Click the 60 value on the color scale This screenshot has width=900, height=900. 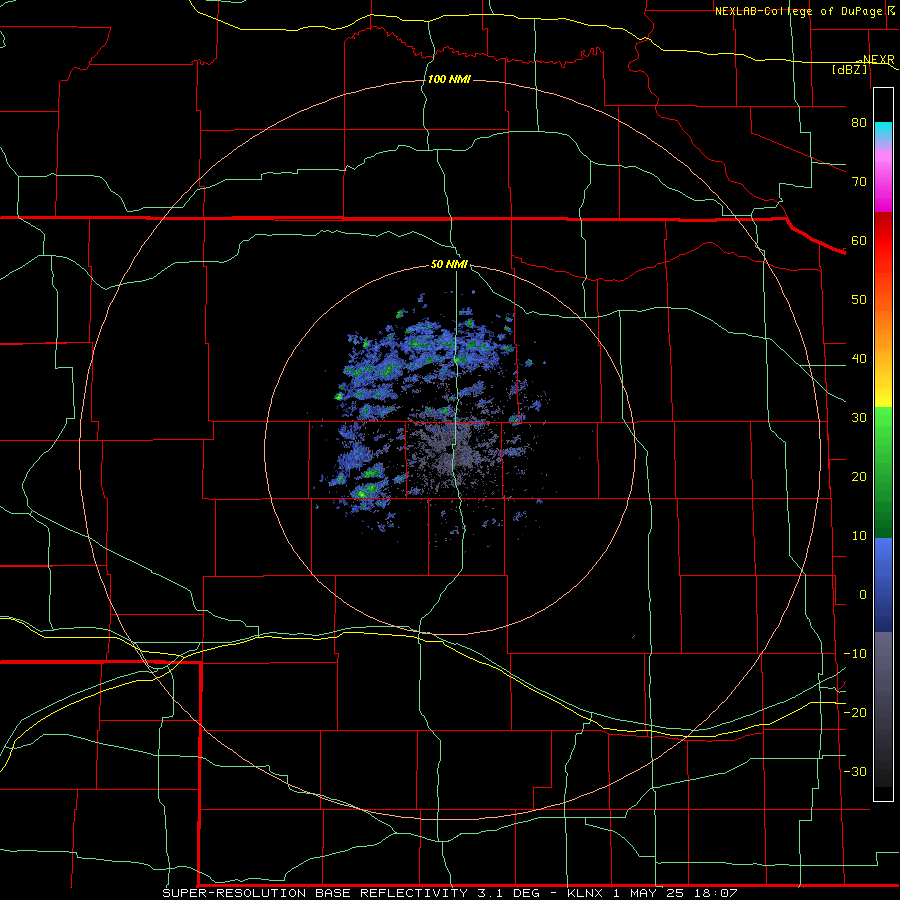pos(859,240)
